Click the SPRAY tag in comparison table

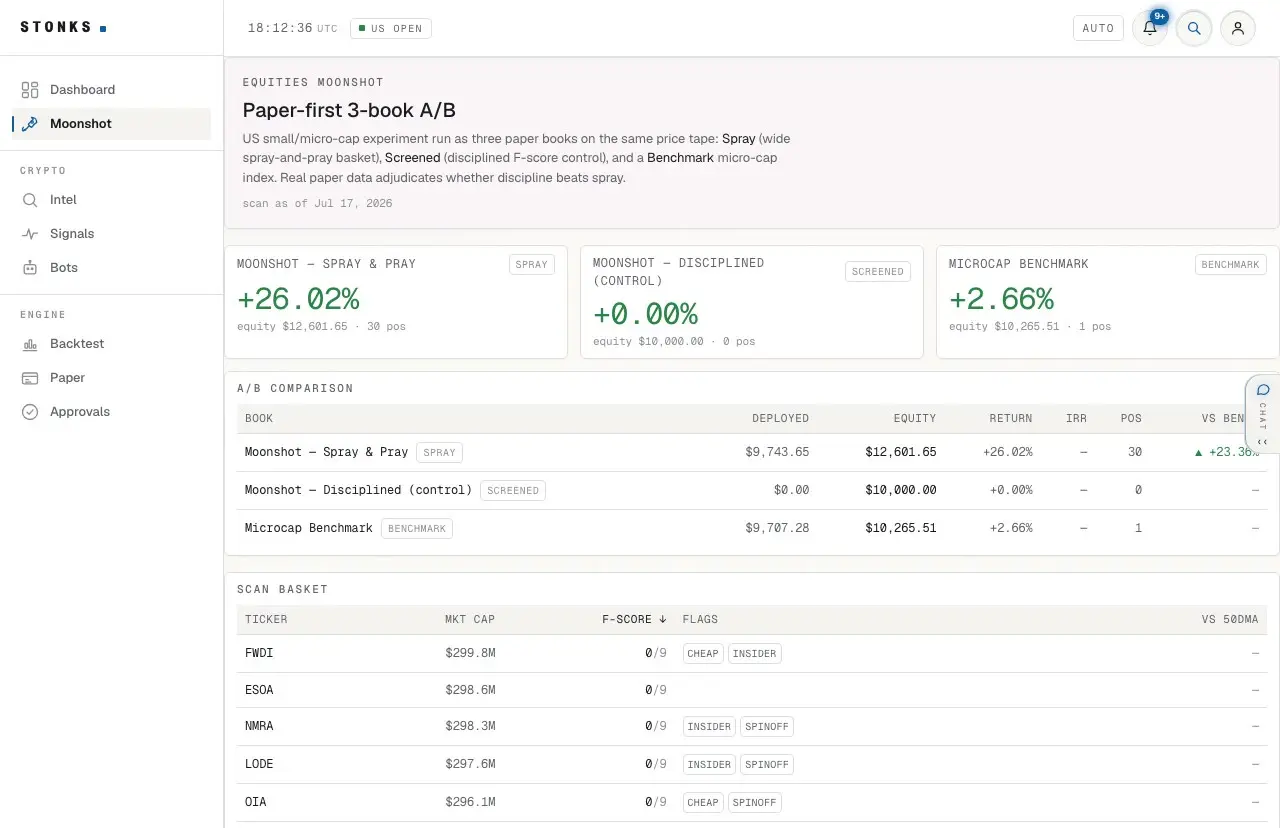[x=439, y=452]
